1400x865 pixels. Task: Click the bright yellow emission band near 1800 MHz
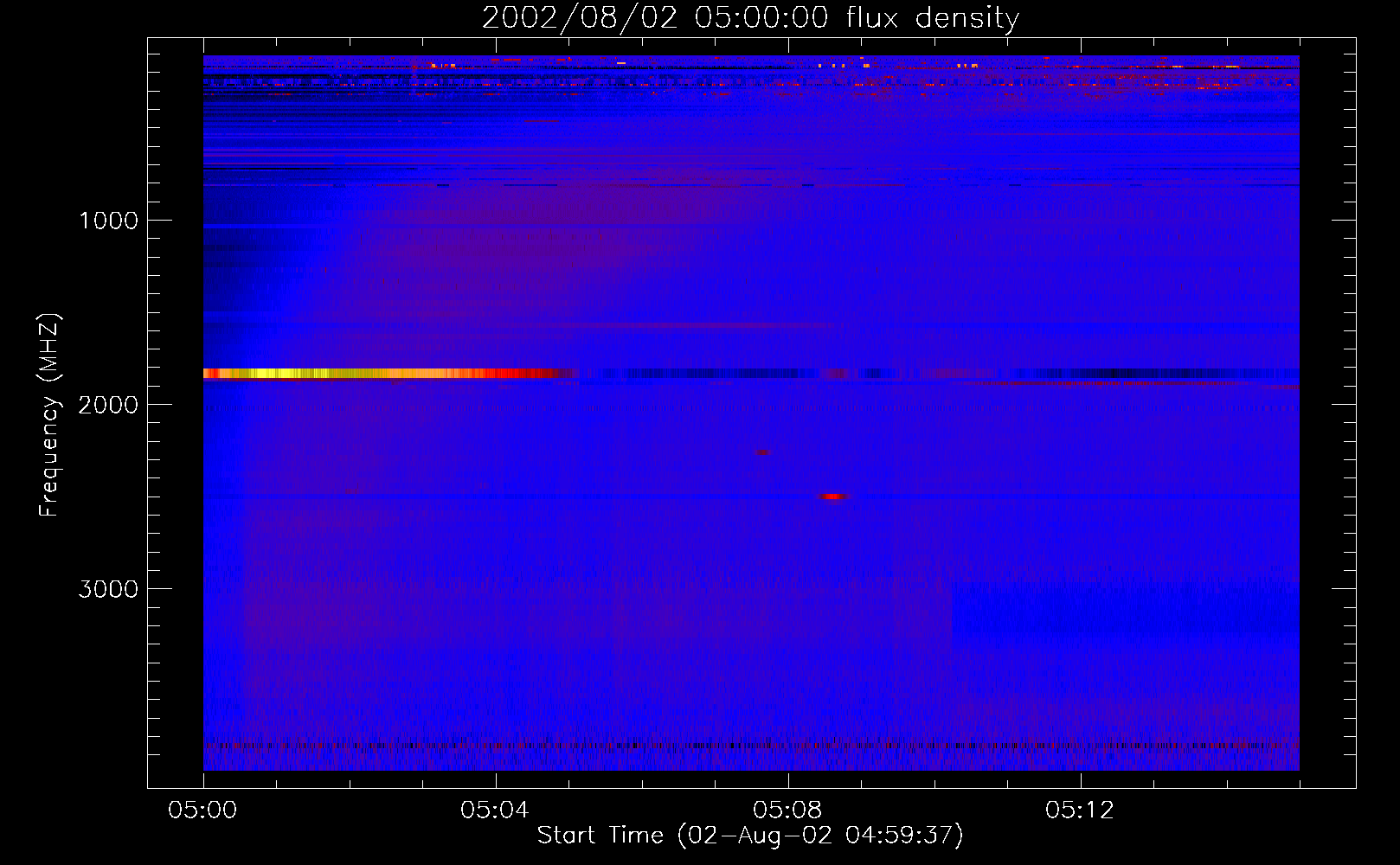point(389,374)
